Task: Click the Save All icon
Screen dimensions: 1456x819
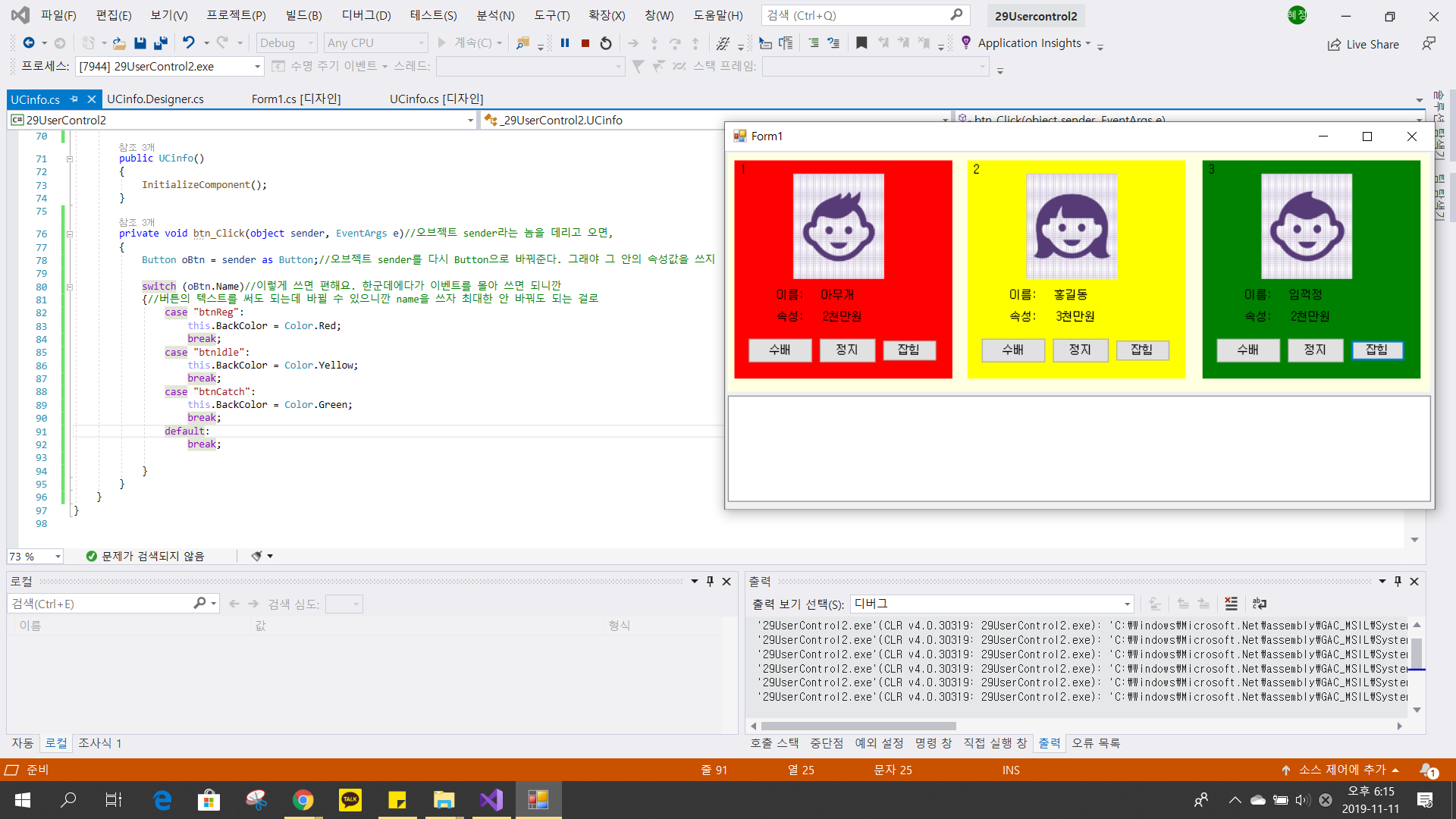Action: click(x=161, y=43)
